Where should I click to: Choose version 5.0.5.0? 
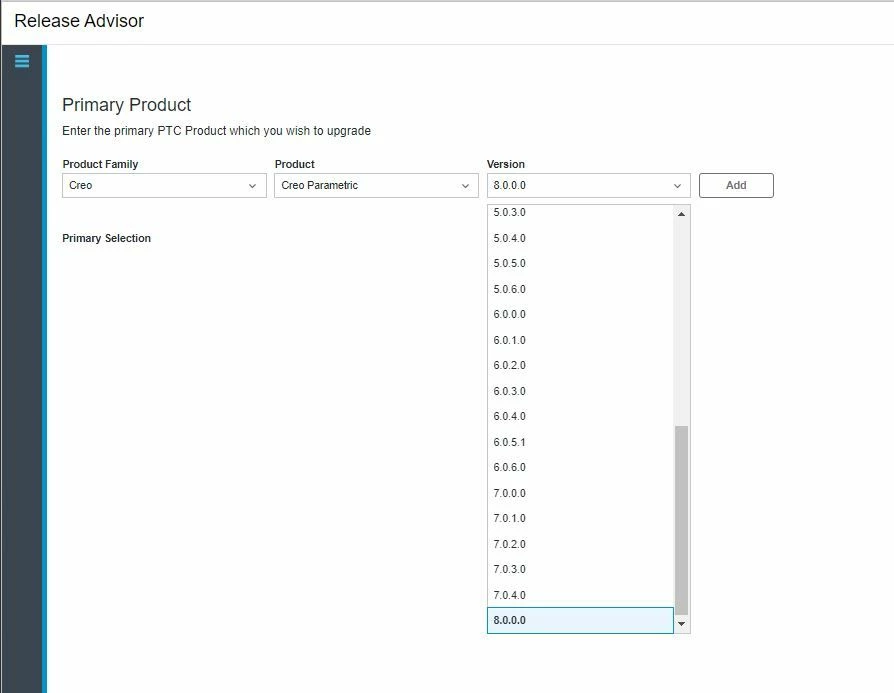[580, 264]
